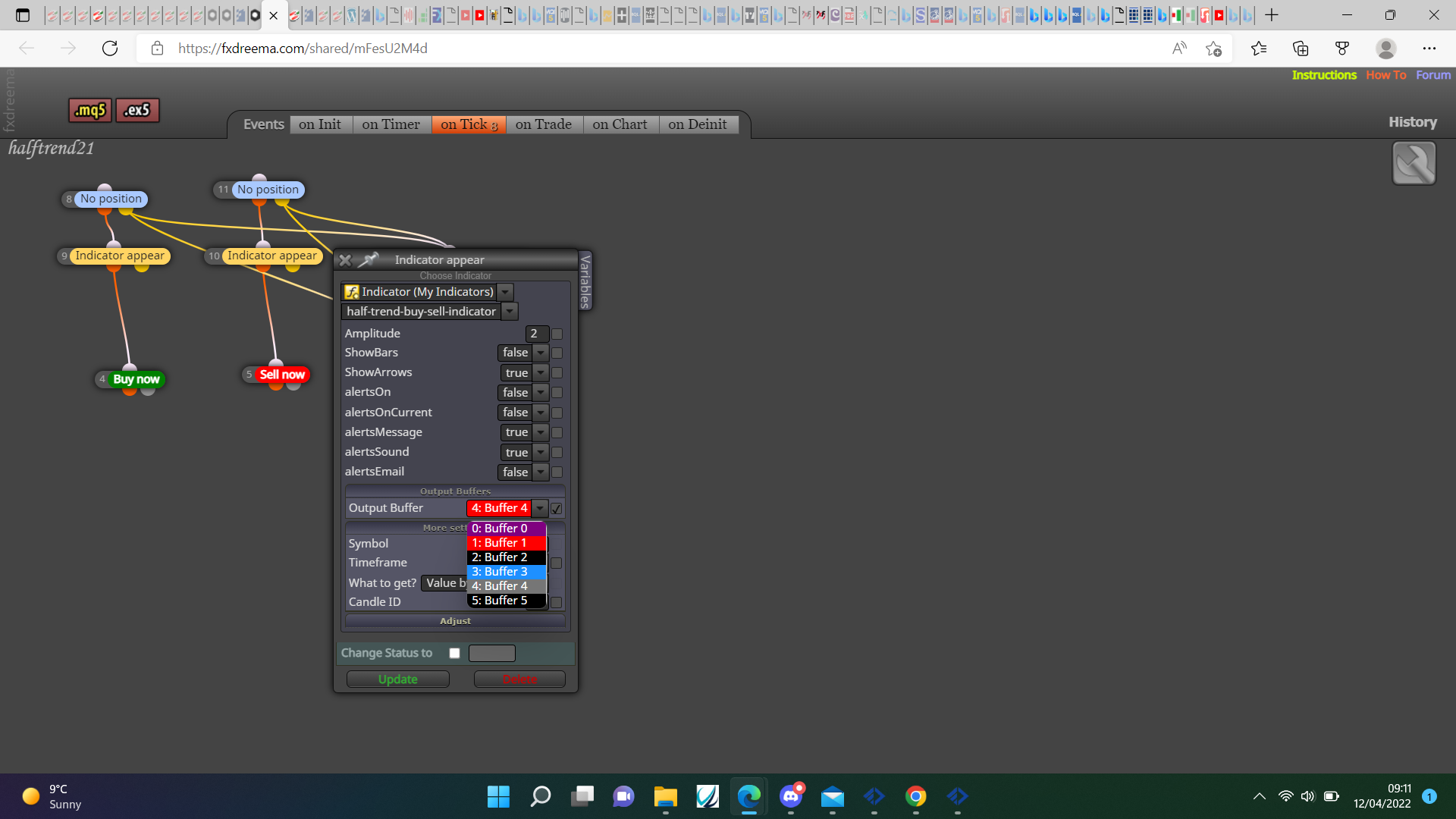Open ShowBars false dropdown

pos(540,353)
